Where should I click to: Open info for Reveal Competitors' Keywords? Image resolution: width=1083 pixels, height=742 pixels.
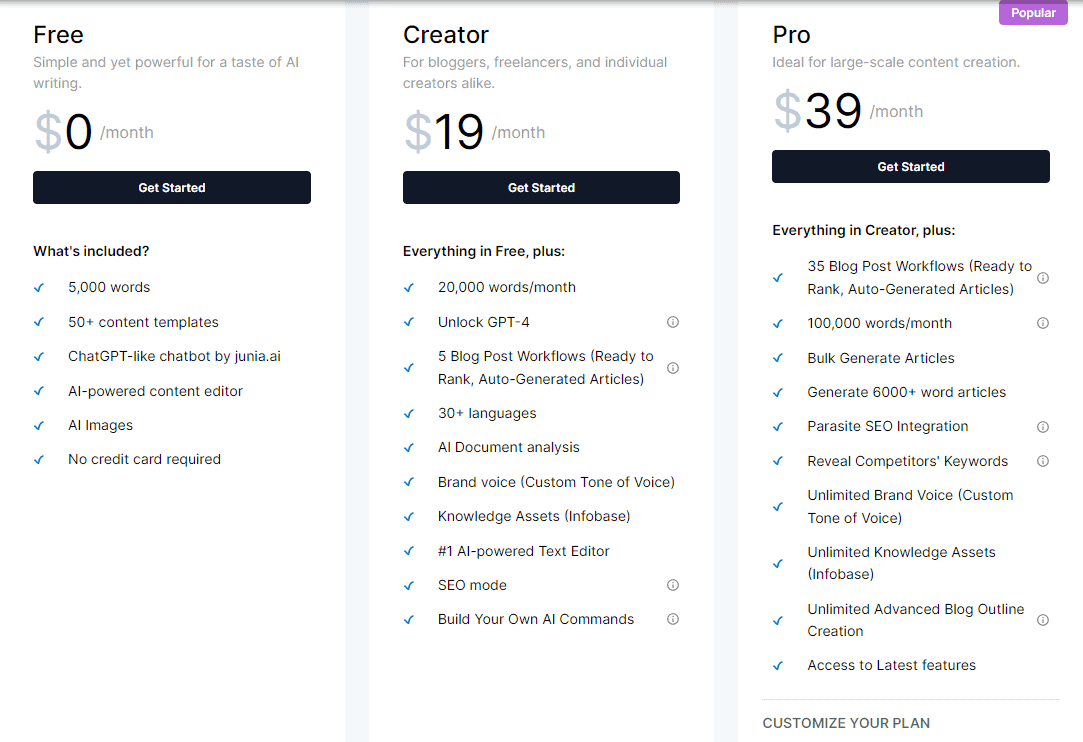(1043, 461)
